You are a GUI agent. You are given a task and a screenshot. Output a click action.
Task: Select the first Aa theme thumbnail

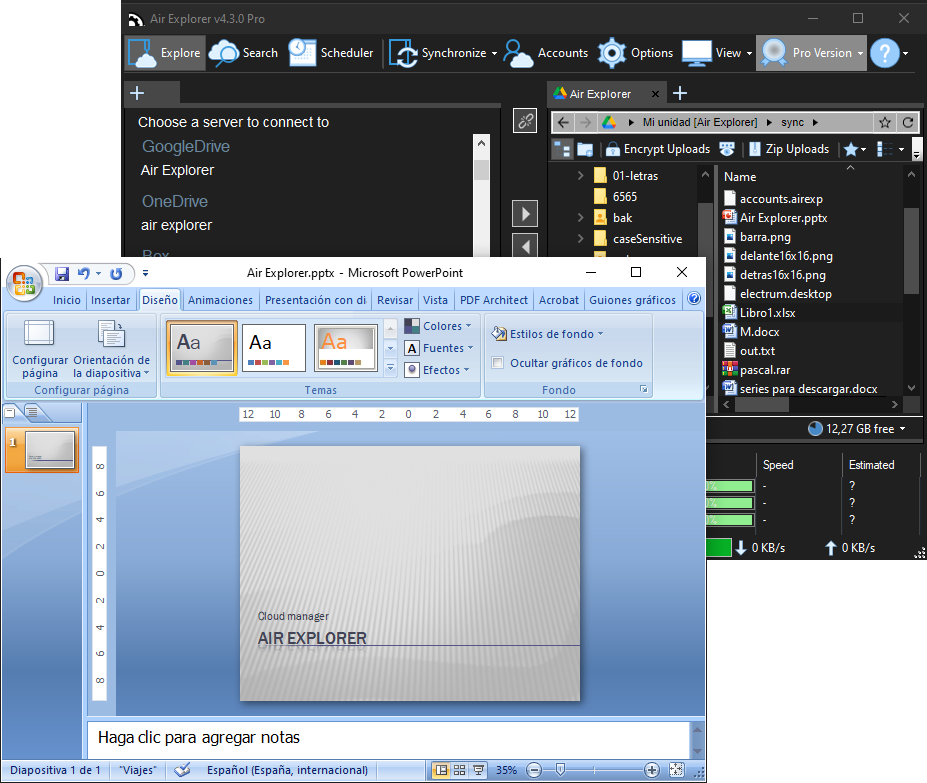point(202,348)
